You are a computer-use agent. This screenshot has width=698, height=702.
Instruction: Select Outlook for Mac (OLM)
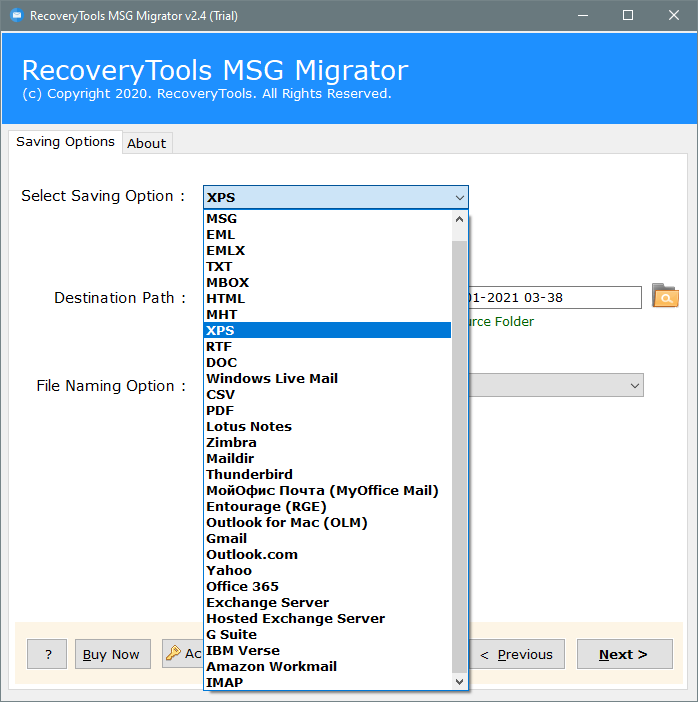pyautogui.click(x=327, y=522)
